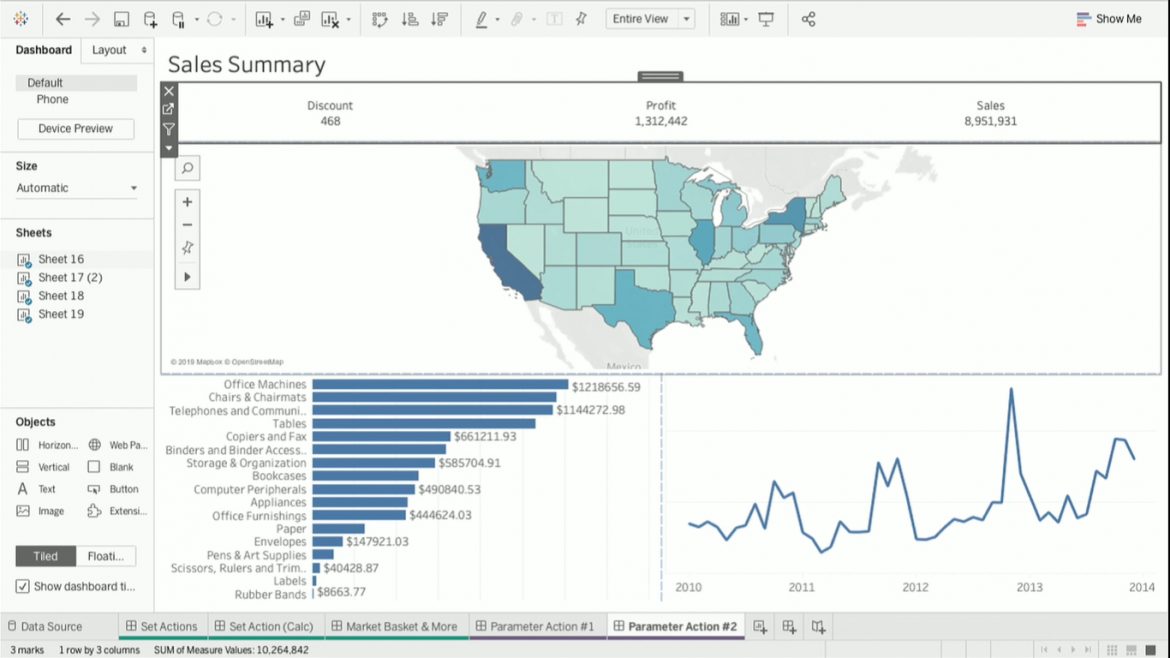
Task: Click the Show Me button
Action: pyautogui.click(x=1108, y=18)
